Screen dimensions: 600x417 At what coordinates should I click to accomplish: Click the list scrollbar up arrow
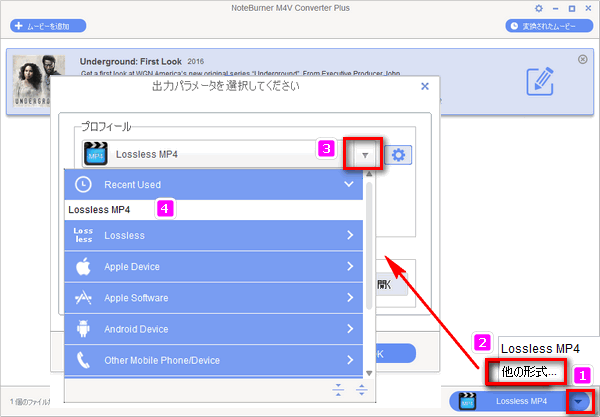click(x=369, y=174)
